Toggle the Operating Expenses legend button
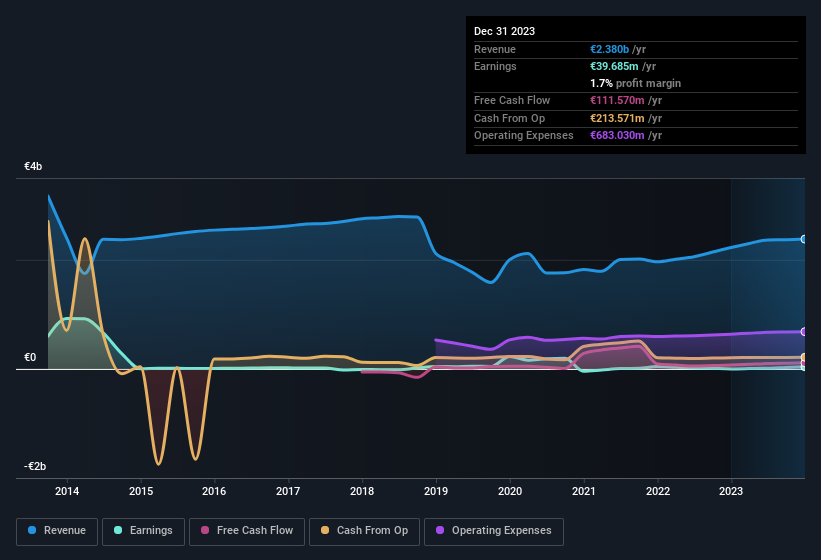Viewport: 821px width, 560px height. coord(494,531)
